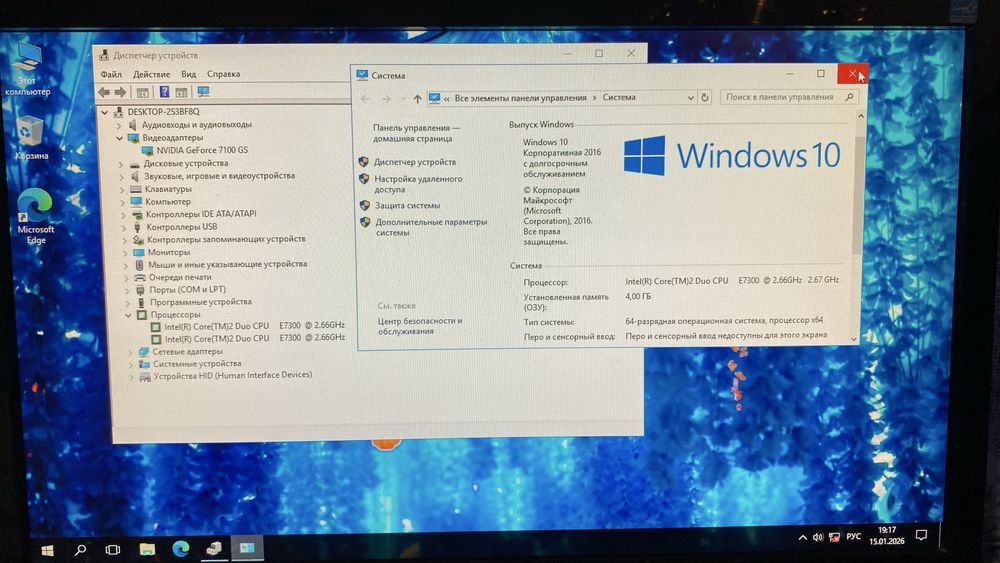1000x563 pixels.
Task: Switch the РУС input language indicator
Action: (x=853, y=536)
